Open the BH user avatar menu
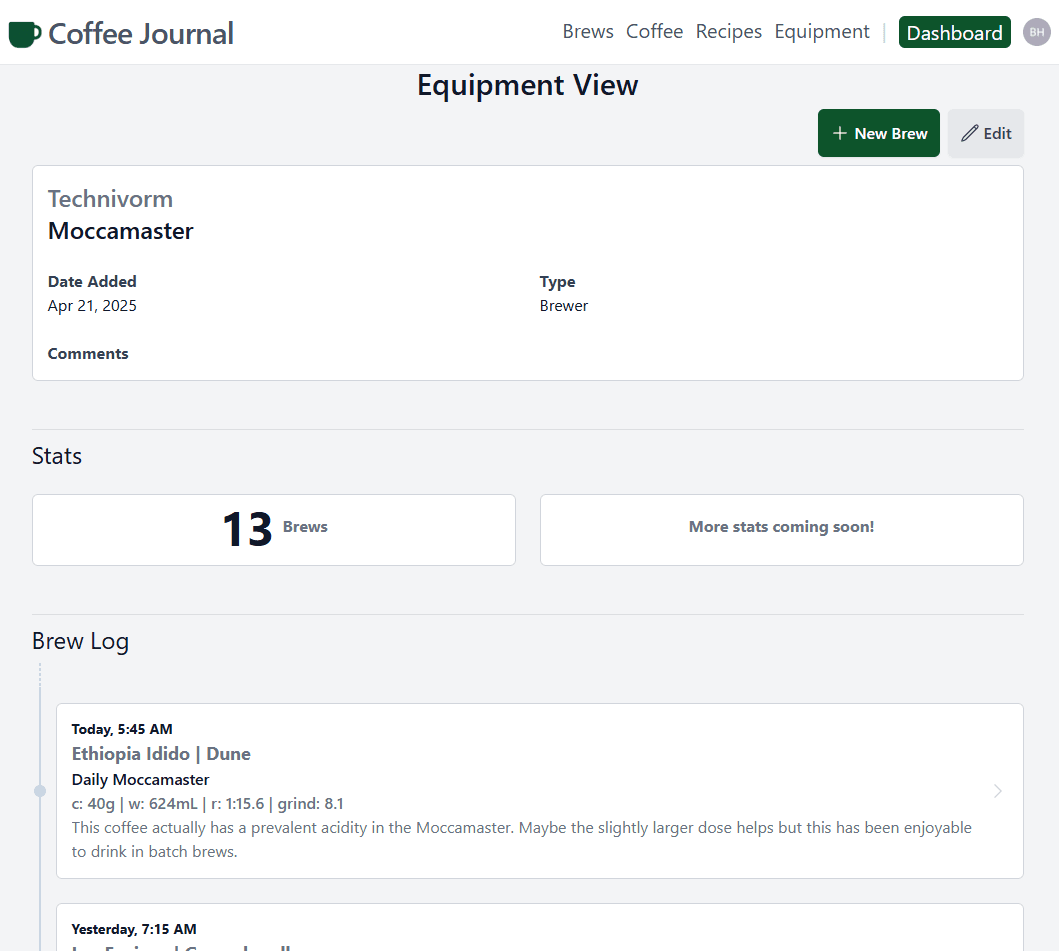 point(1036,32)
